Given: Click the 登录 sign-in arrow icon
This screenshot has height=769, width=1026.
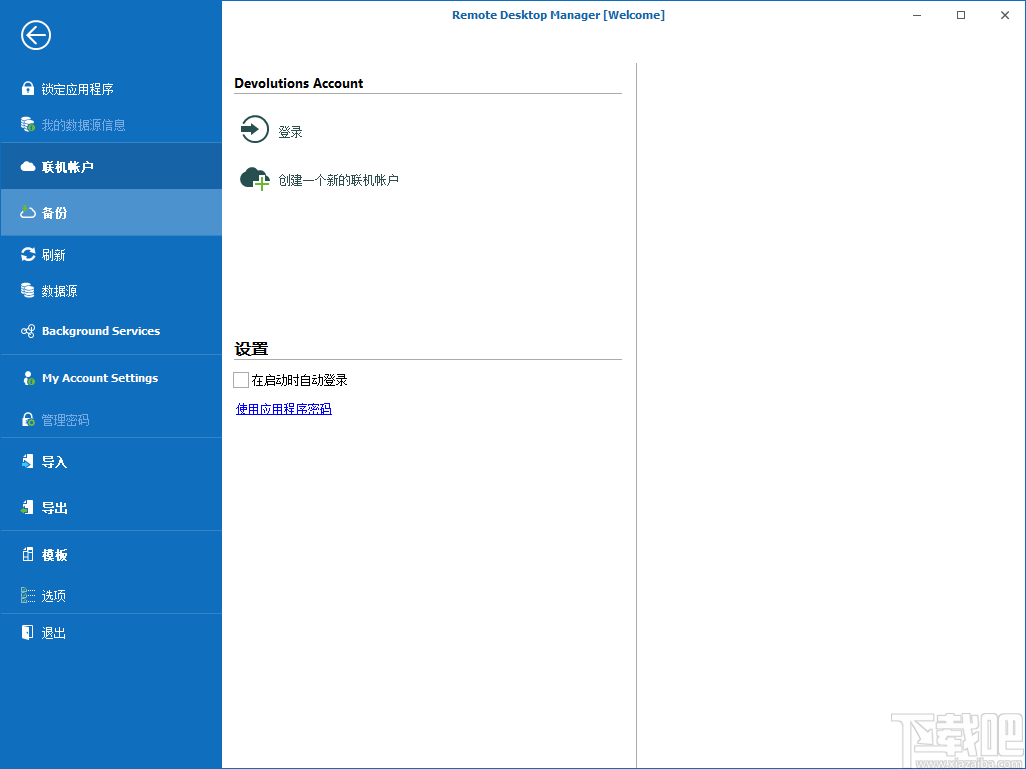Looking at the screenshot, I should (x=254, y=129).
